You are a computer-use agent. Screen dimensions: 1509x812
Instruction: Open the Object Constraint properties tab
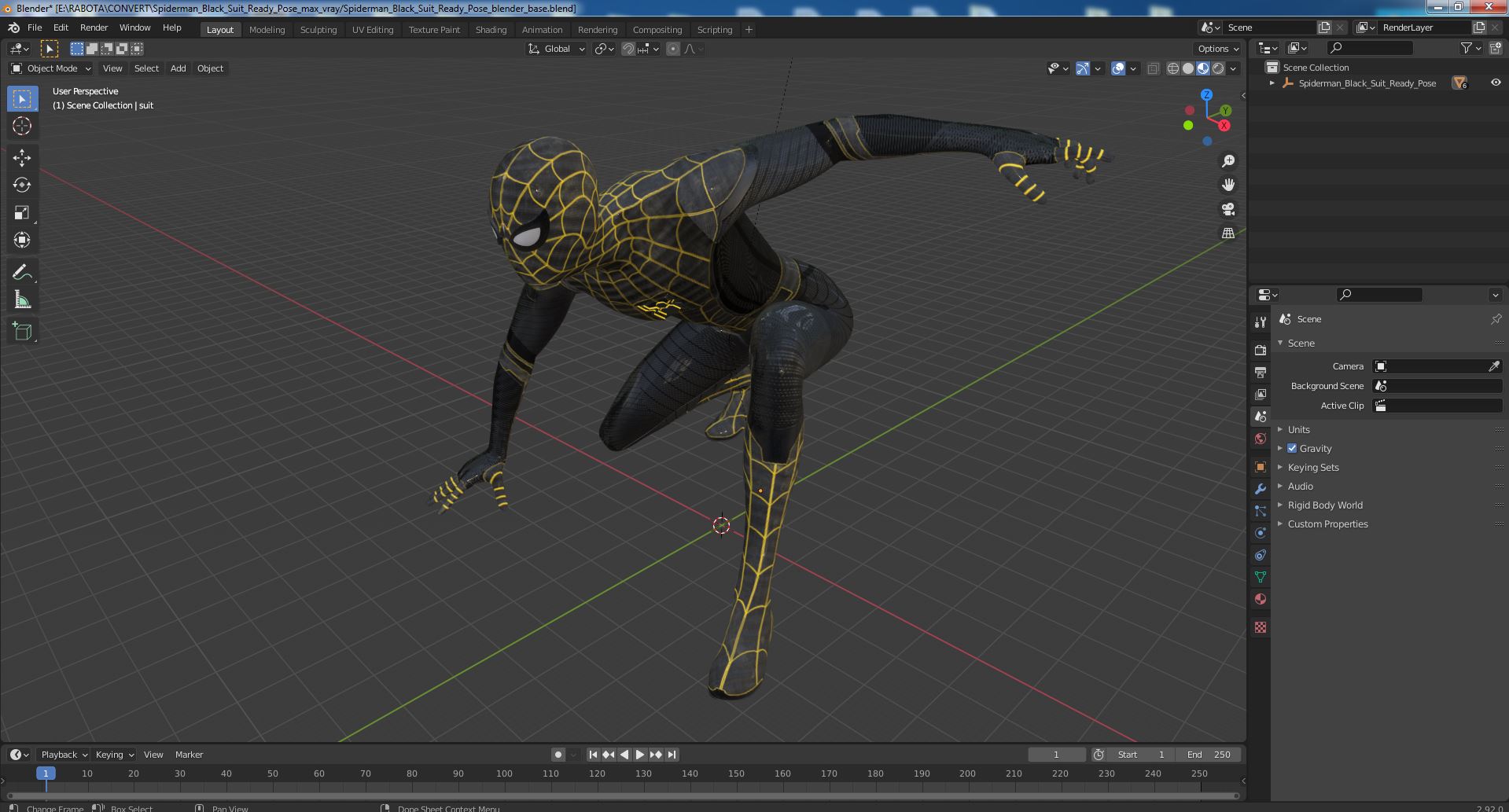[1261, 554]
